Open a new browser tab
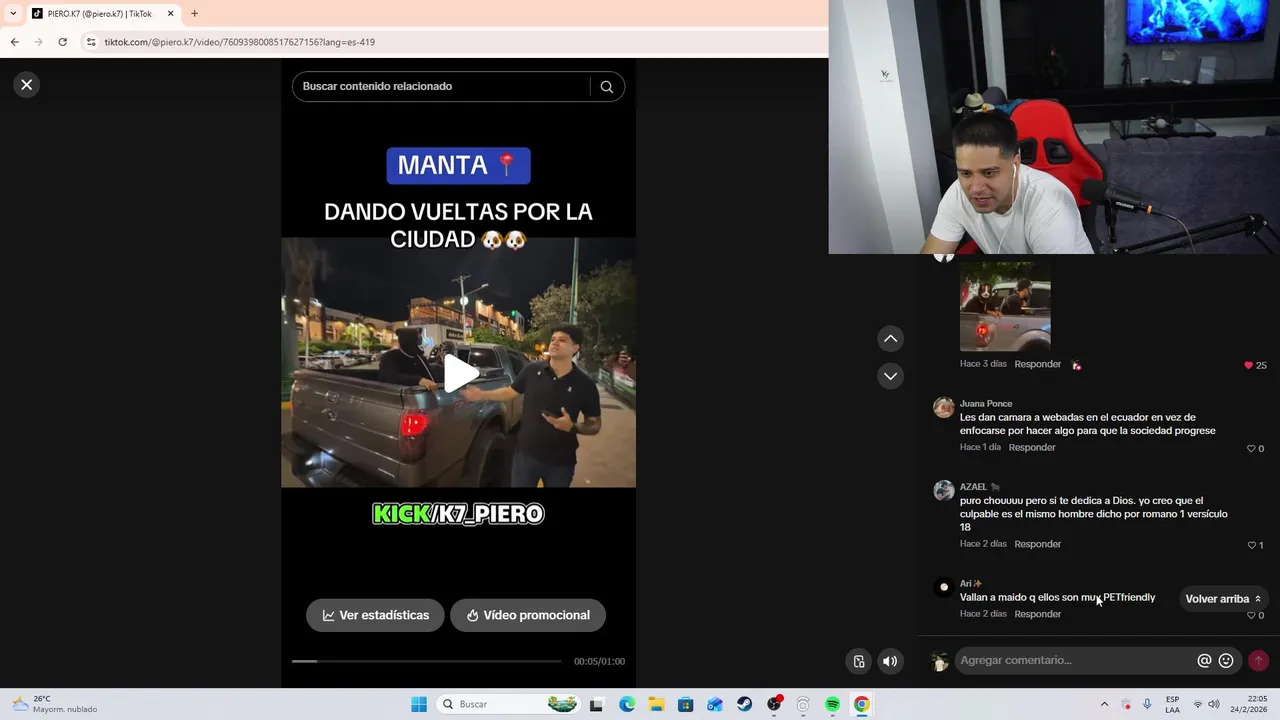Viewport: 1280px width, 720px height. point(194,14)
